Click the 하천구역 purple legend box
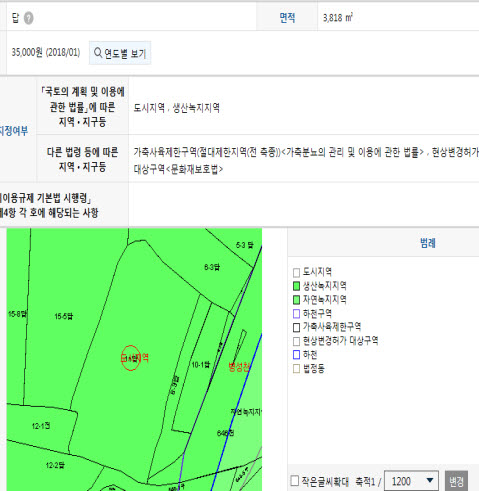 (296, 314)
